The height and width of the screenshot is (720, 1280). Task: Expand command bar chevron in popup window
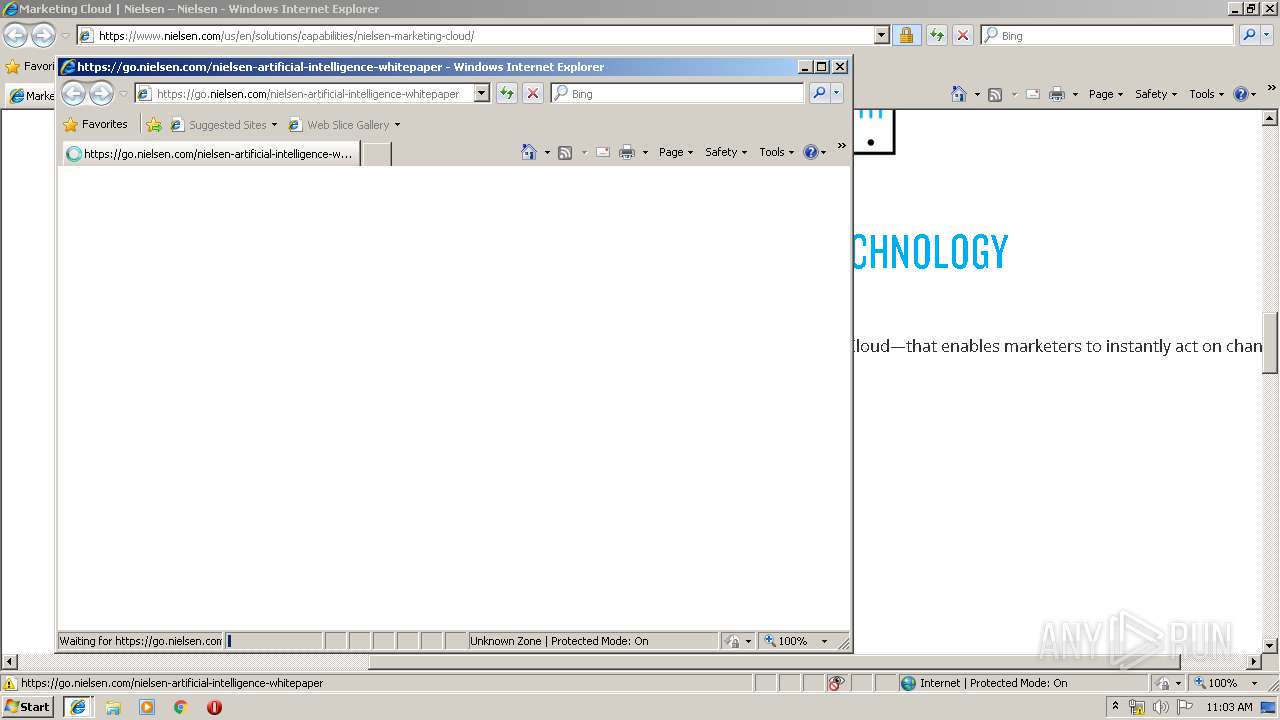pyautogui.click(x=841, y=146)
